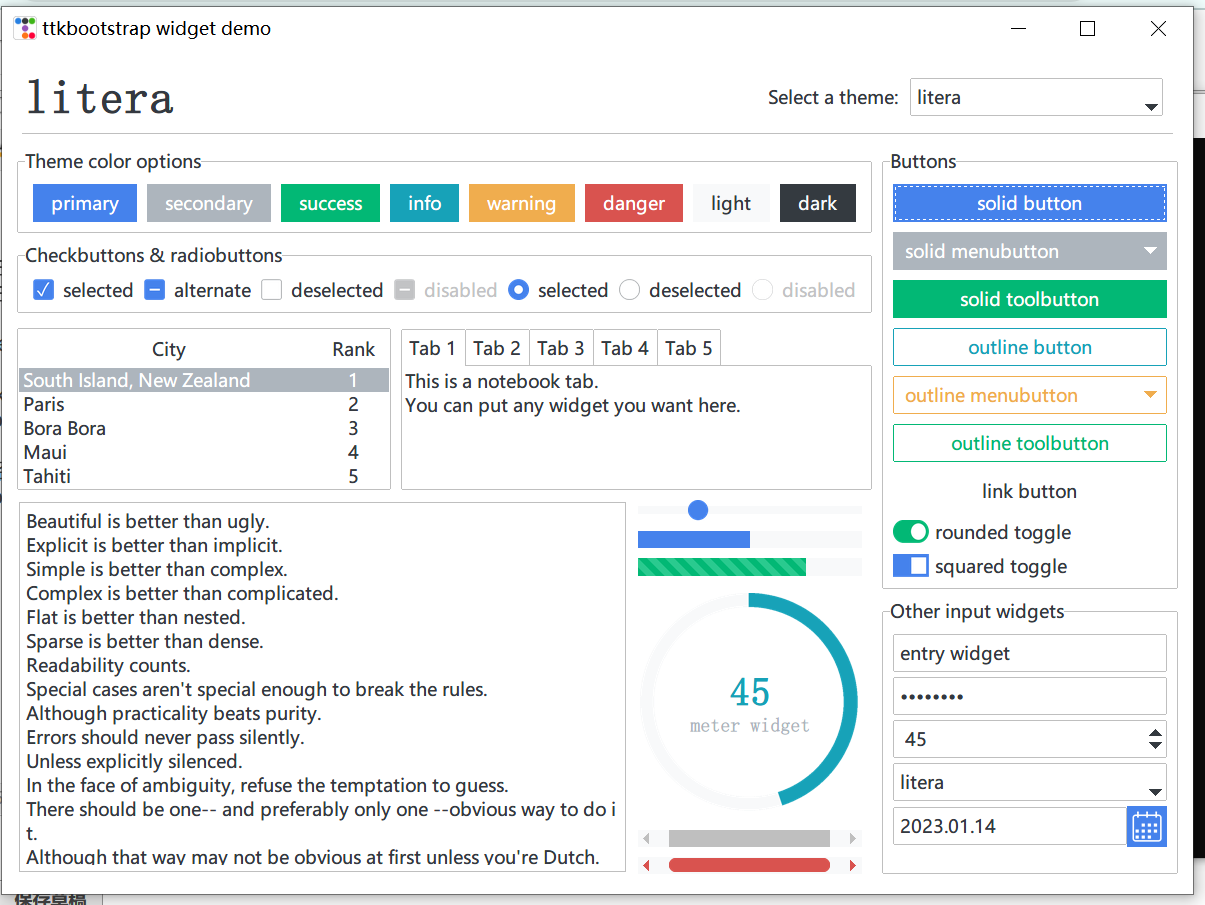Open the solid menubutton dropdown
Image resolution: width=1205 pixels, height=905 pixels.
click(x=1030, y=251)
